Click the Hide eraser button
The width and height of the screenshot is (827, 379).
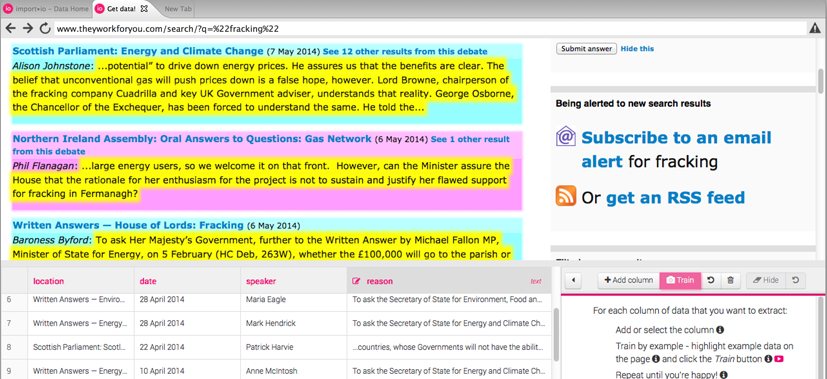(x=766, y=280)
